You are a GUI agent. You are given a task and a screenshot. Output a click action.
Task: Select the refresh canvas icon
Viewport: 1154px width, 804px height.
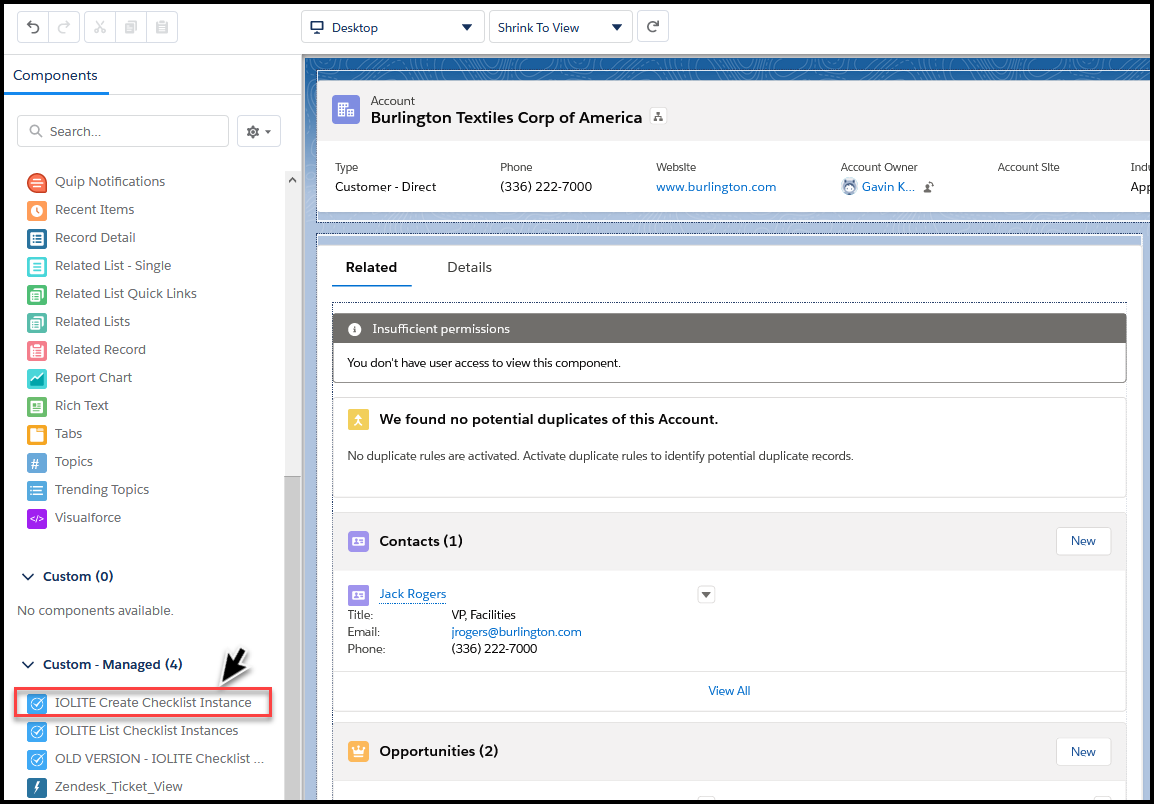pyautogui.click(x=652, y=27)
